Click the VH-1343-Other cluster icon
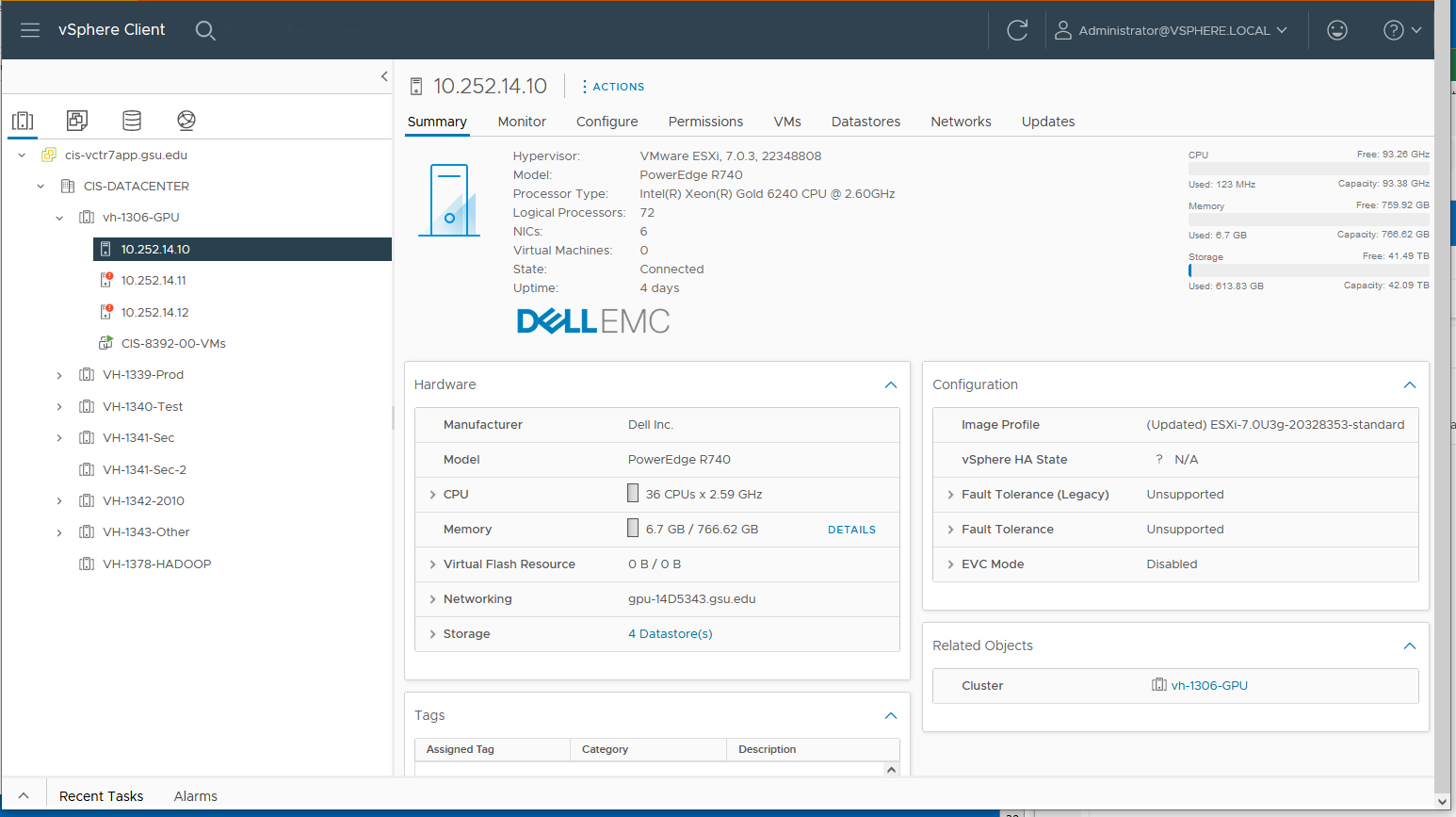Viewport: 1456px width, 817px height. 87,532
